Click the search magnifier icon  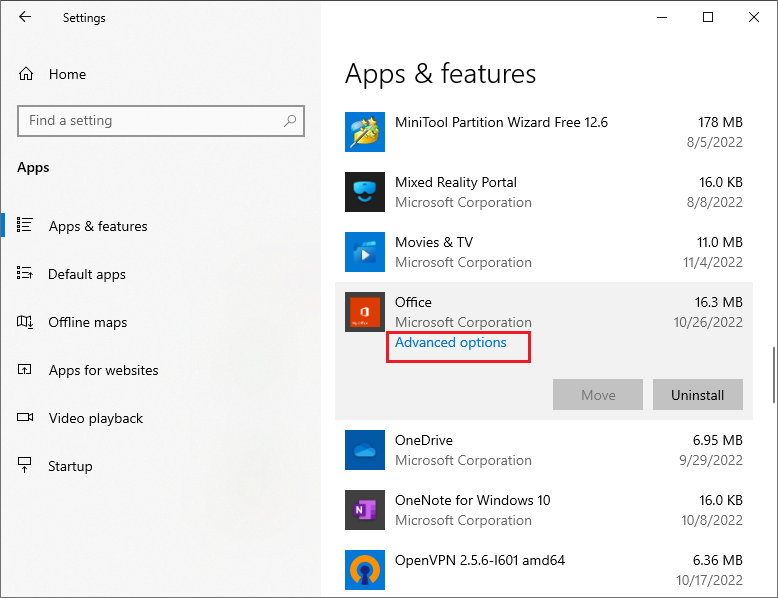(x=290, y=121)
